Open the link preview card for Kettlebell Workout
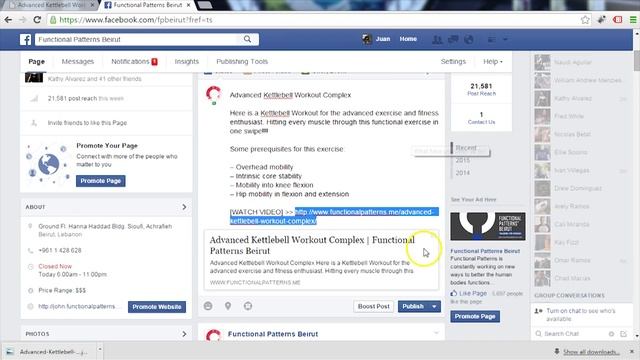 [321, 260]
